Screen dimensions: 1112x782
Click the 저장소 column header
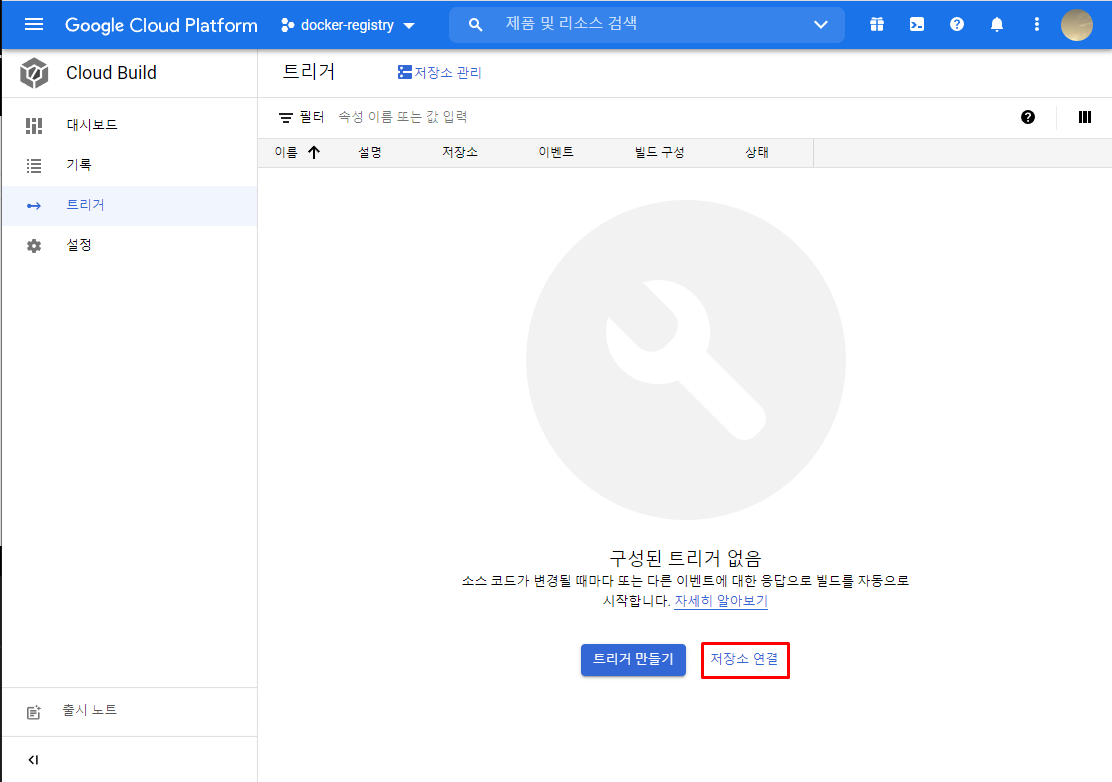tap(460, 152)
